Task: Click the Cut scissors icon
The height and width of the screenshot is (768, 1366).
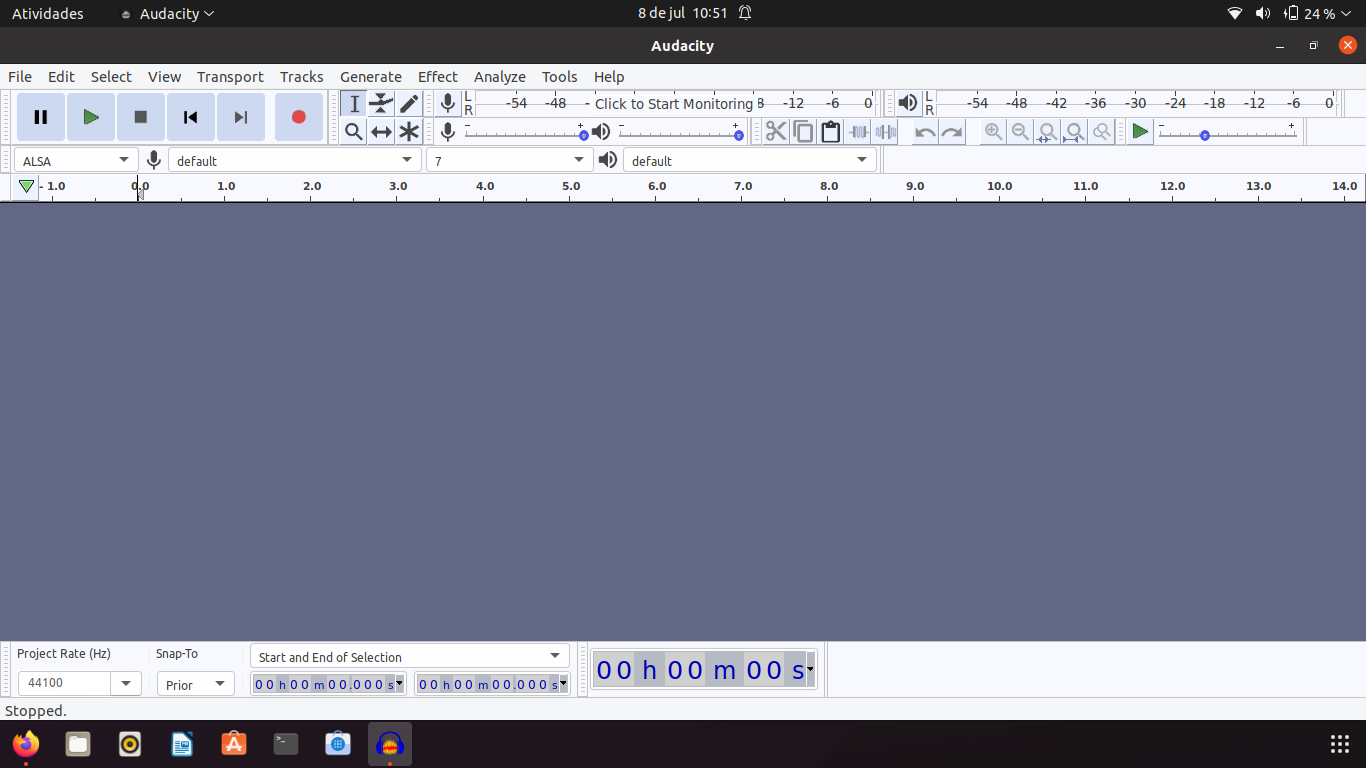Action: [776, 131]
